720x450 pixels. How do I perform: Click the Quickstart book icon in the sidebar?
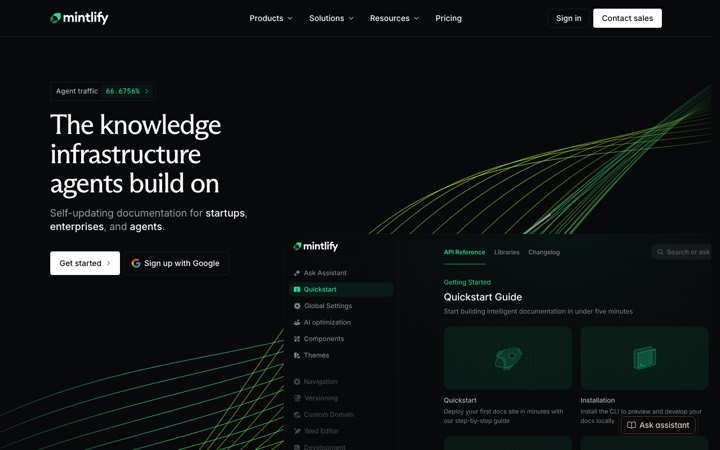coord(297,289)
